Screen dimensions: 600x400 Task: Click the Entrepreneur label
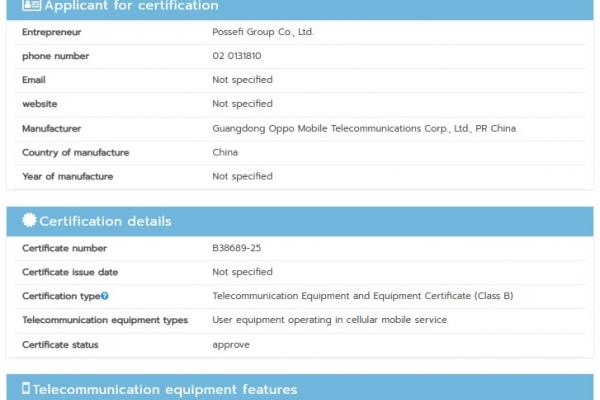[52, 32]
